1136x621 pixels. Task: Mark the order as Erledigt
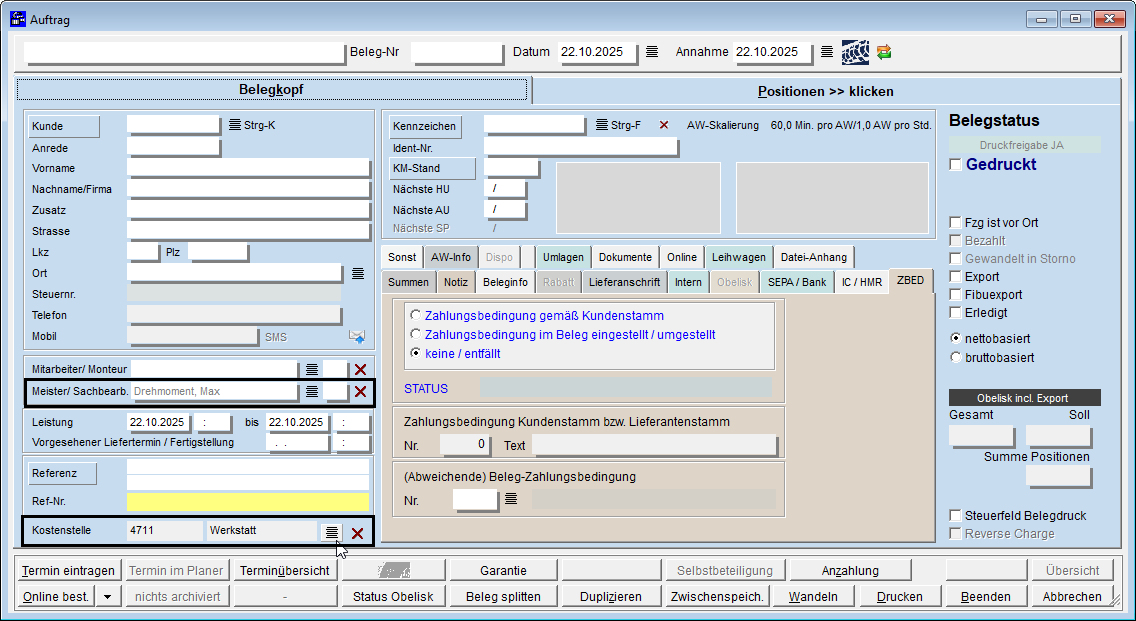tap(956, 313)
